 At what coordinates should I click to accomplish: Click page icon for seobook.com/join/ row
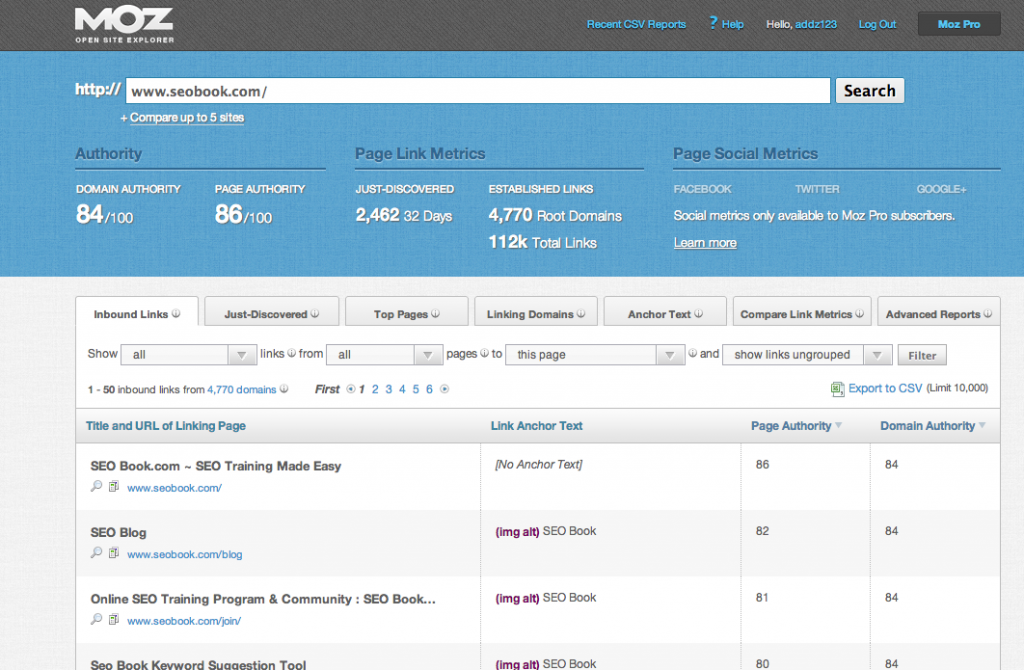114,620
